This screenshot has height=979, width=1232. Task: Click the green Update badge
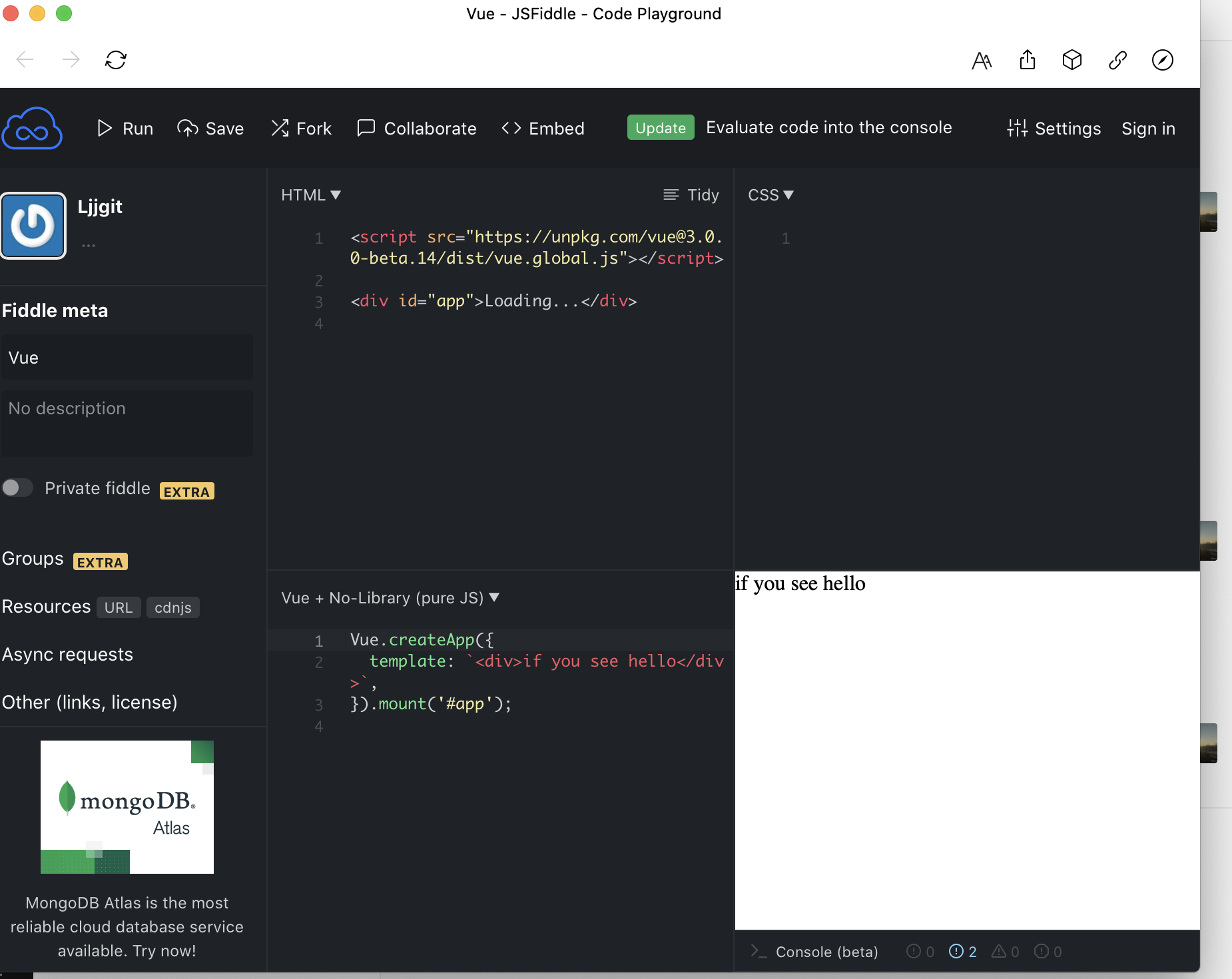click(x=661, y=127)
